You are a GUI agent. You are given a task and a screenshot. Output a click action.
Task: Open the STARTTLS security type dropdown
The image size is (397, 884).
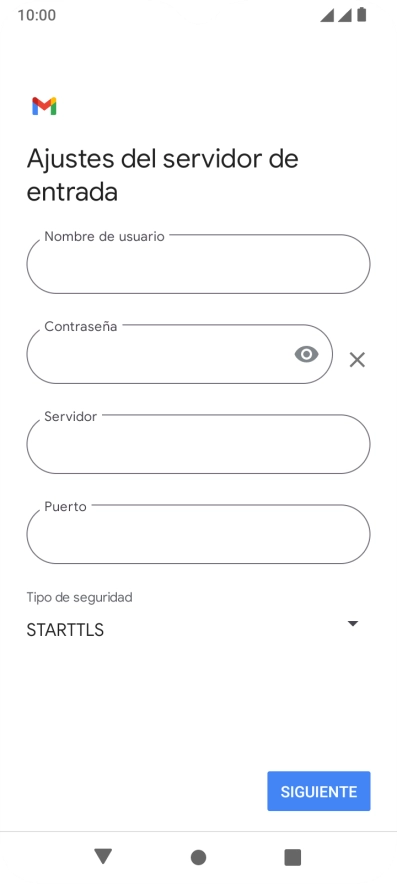pyautogui.click(x=193, y=630)
